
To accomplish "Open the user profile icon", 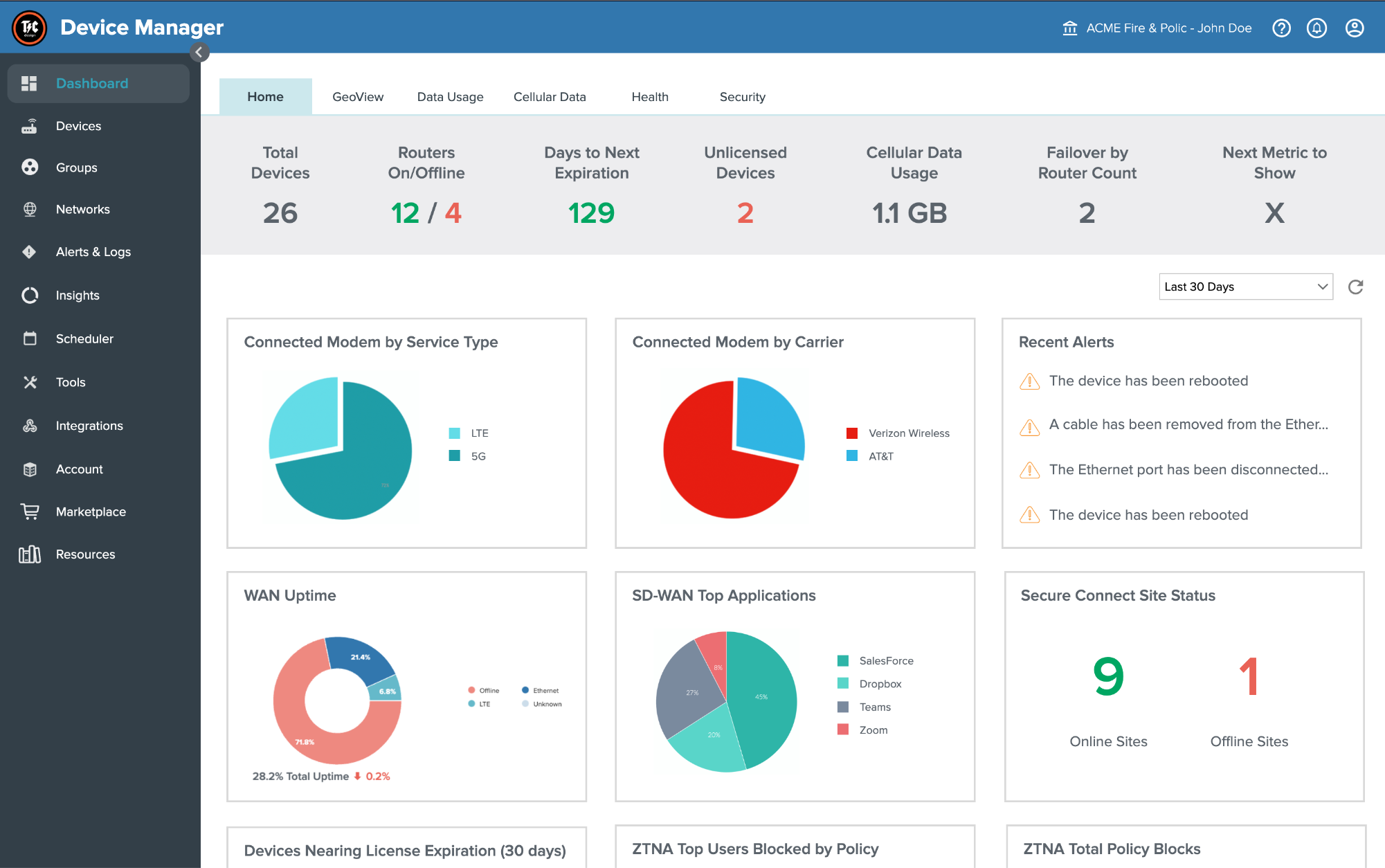I will (x=1355, y=28).
